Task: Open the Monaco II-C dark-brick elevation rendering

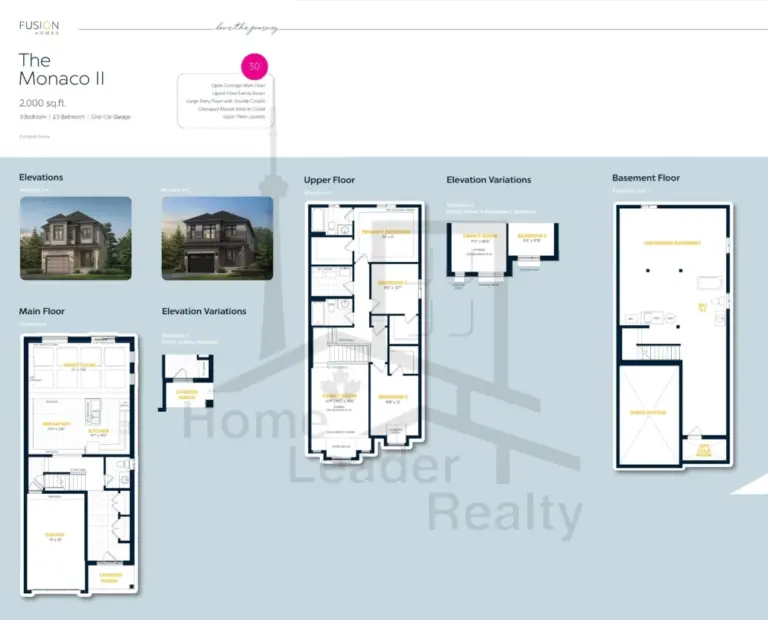Action: [x=217, y=238]
